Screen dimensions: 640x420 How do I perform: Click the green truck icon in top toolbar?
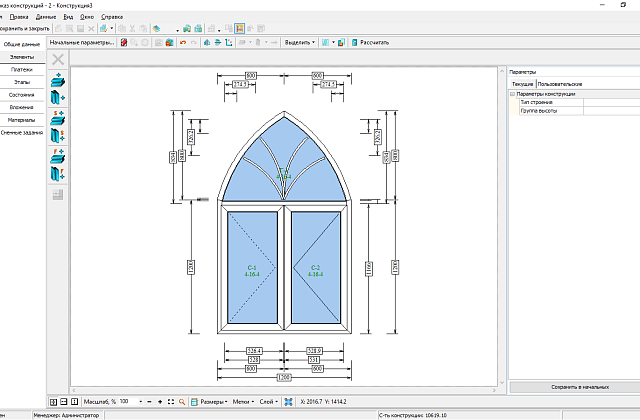187,29
